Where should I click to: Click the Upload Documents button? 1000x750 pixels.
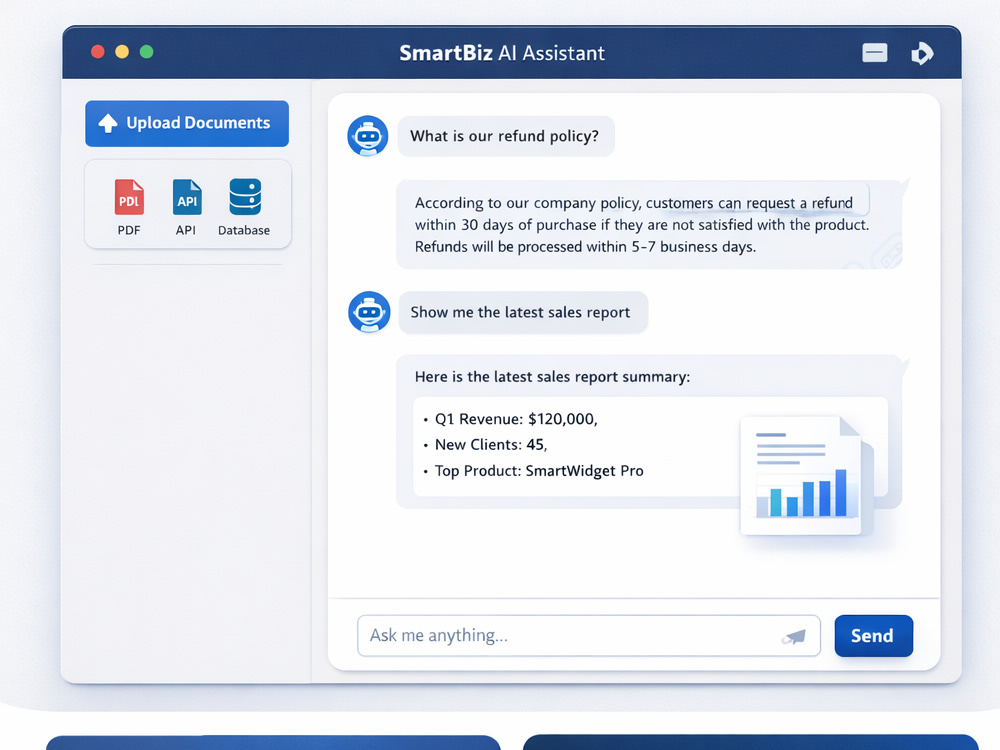click(x=187, y=123)
